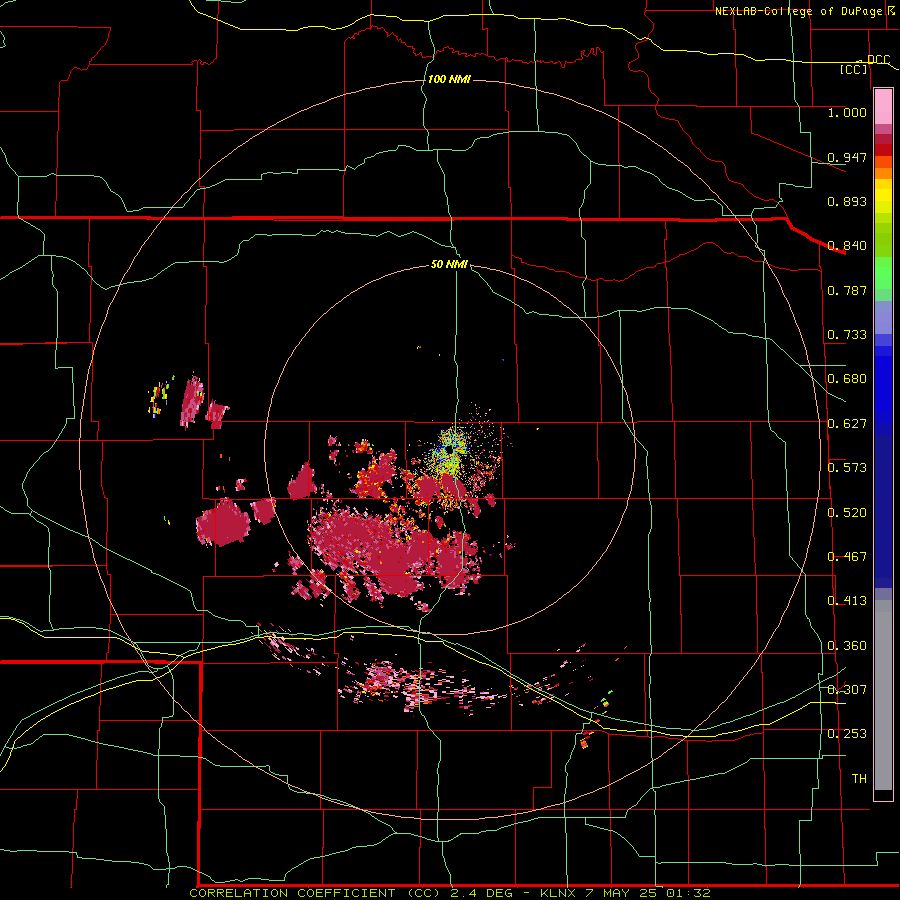Click the [CC] label above the color scale
Image resolution: width=900 pixels, height=900 pixels.
854,69
